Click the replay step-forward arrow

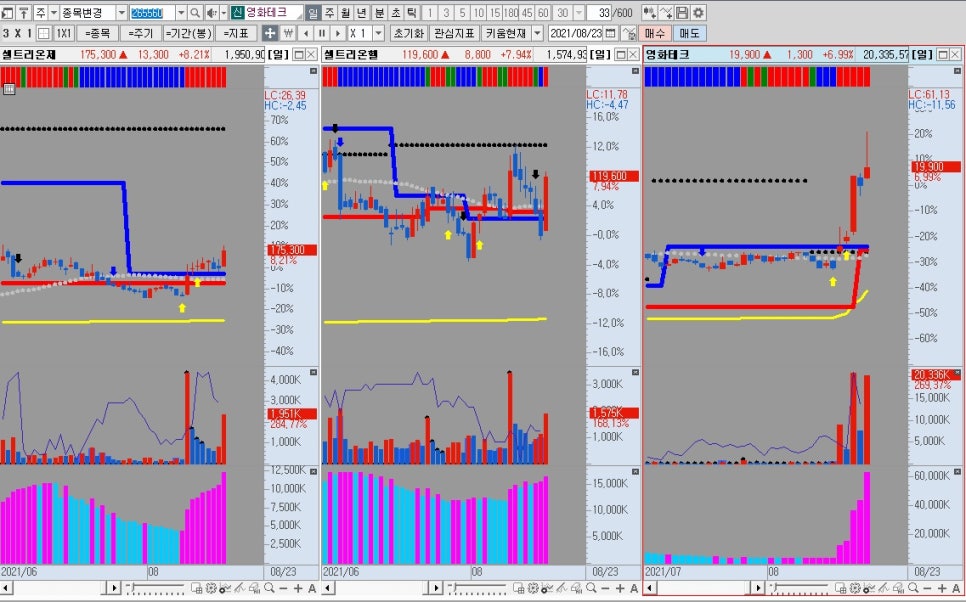click(x=338, y=33)
